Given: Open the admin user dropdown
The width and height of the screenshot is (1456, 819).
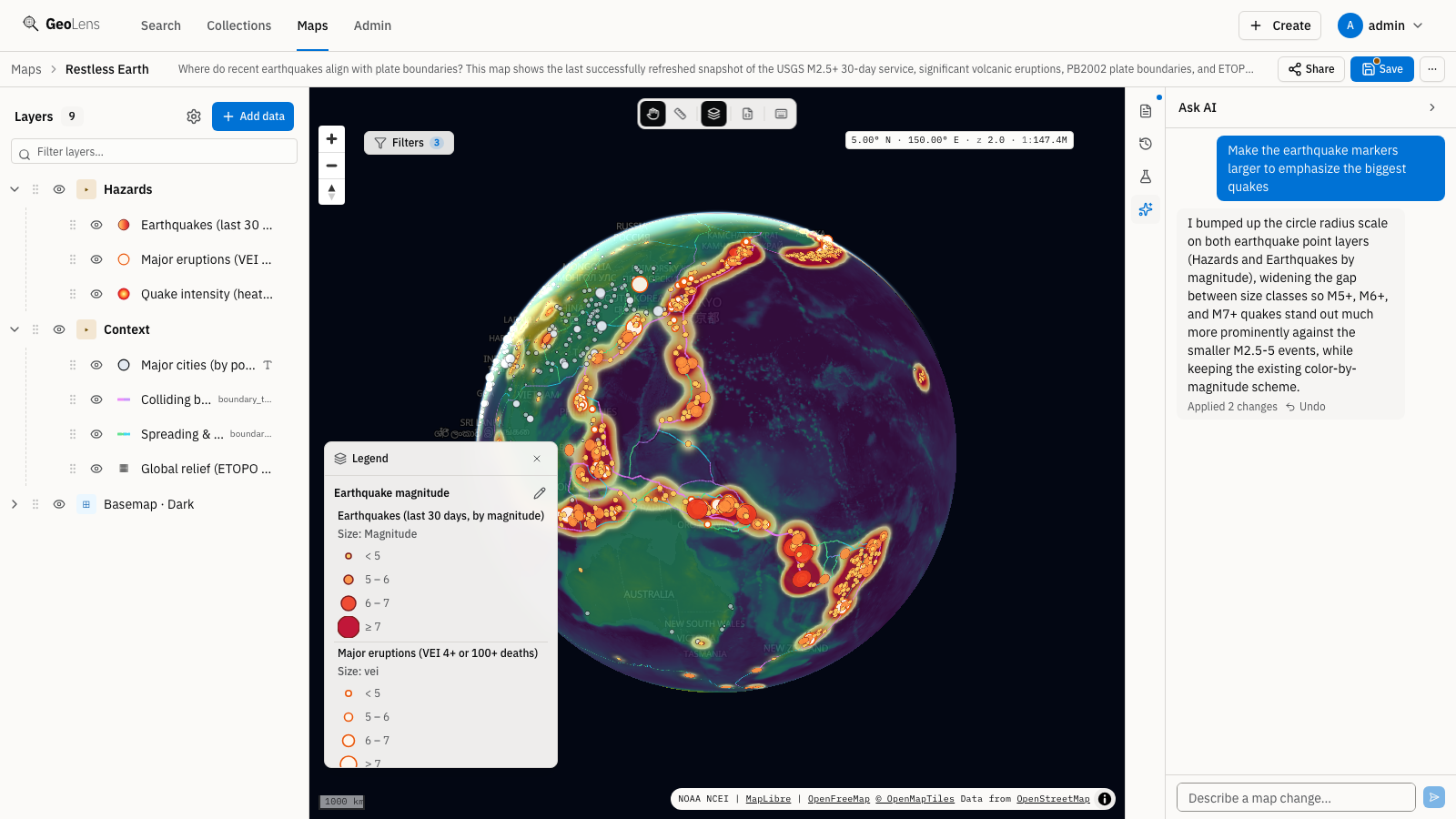Looking at the screenshot, I should (1380, 25).
